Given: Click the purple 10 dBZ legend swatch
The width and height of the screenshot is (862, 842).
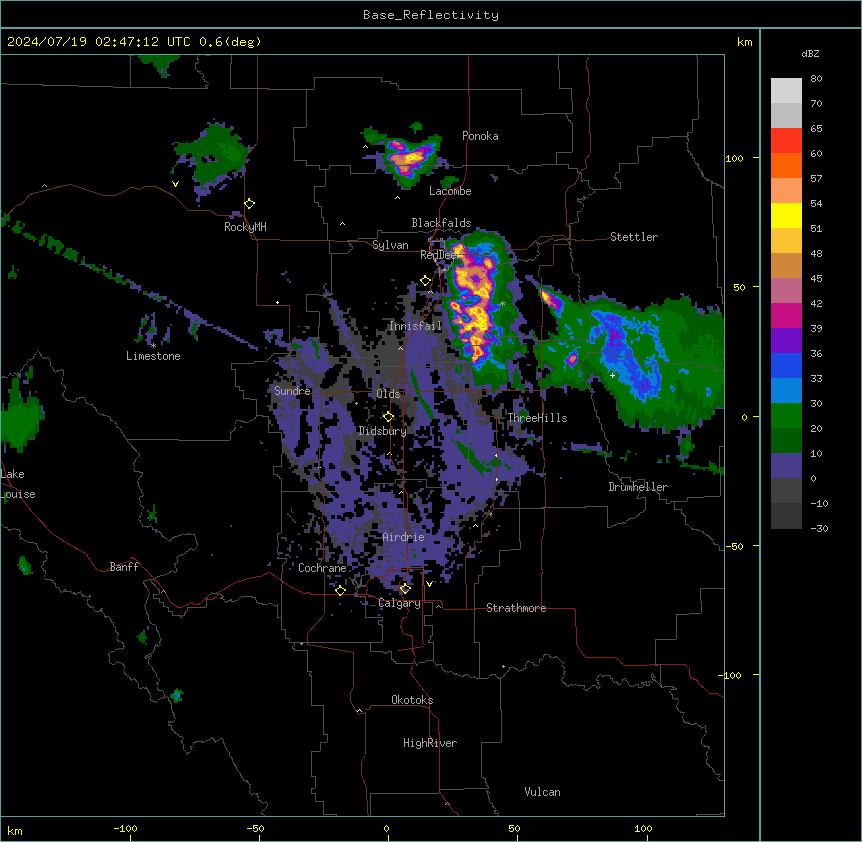Looking at the screenshot, I should coord(786,466).
